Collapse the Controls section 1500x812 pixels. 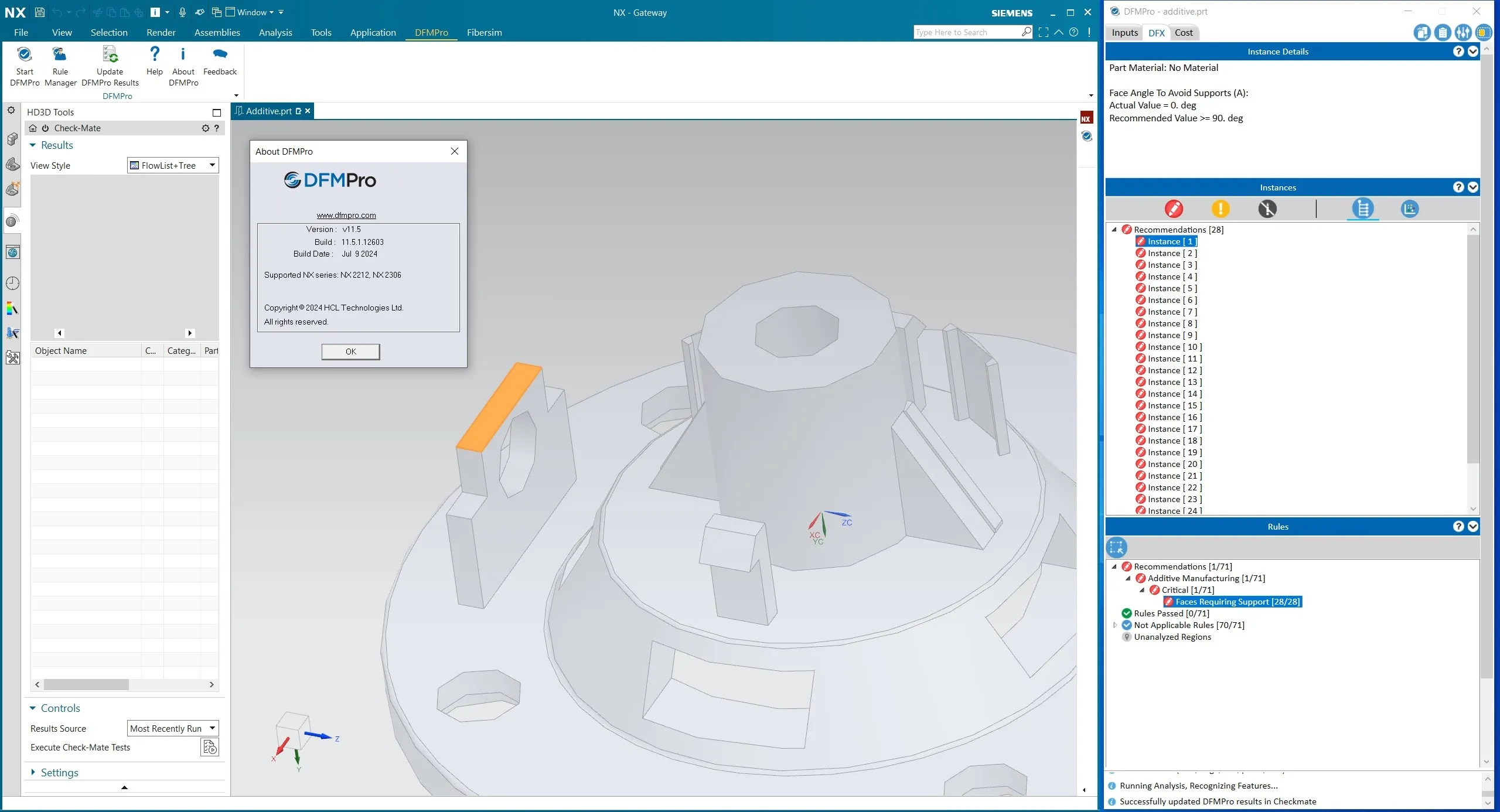pyautogui.click(x=33, y=708)
